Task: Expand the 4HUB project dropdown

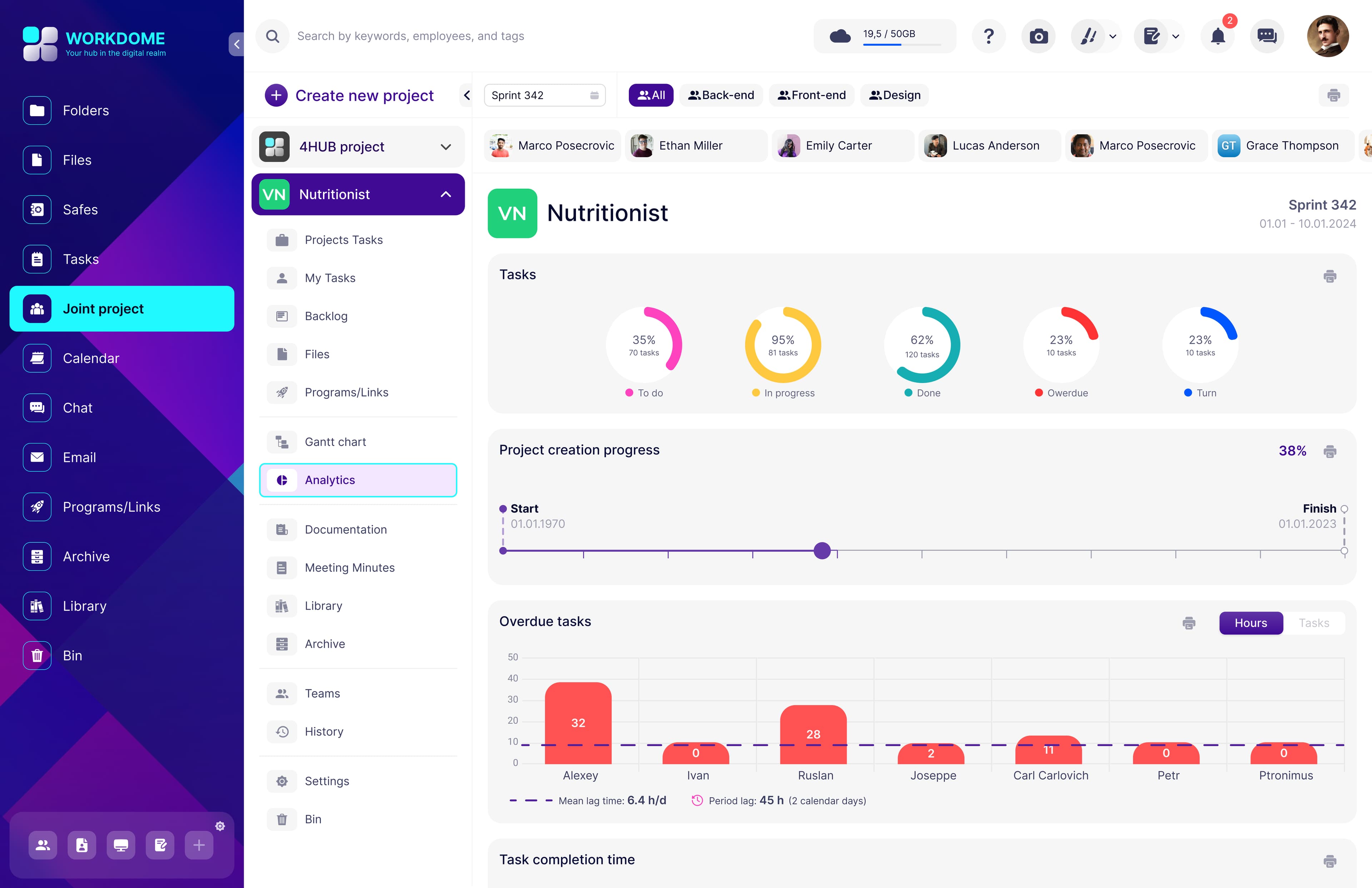Action: pos(446,147)
